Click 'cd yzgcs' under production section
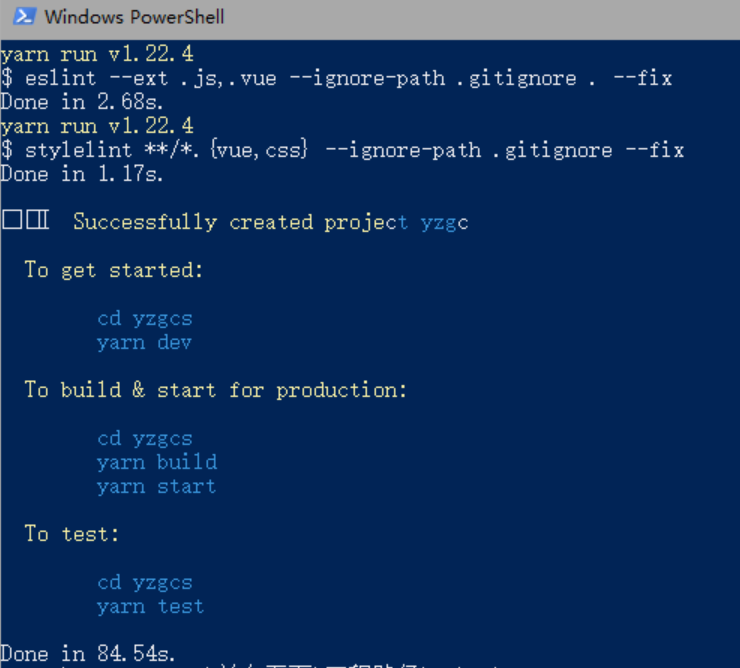Screen dimensions: 740x668 [x=145, y=439]
